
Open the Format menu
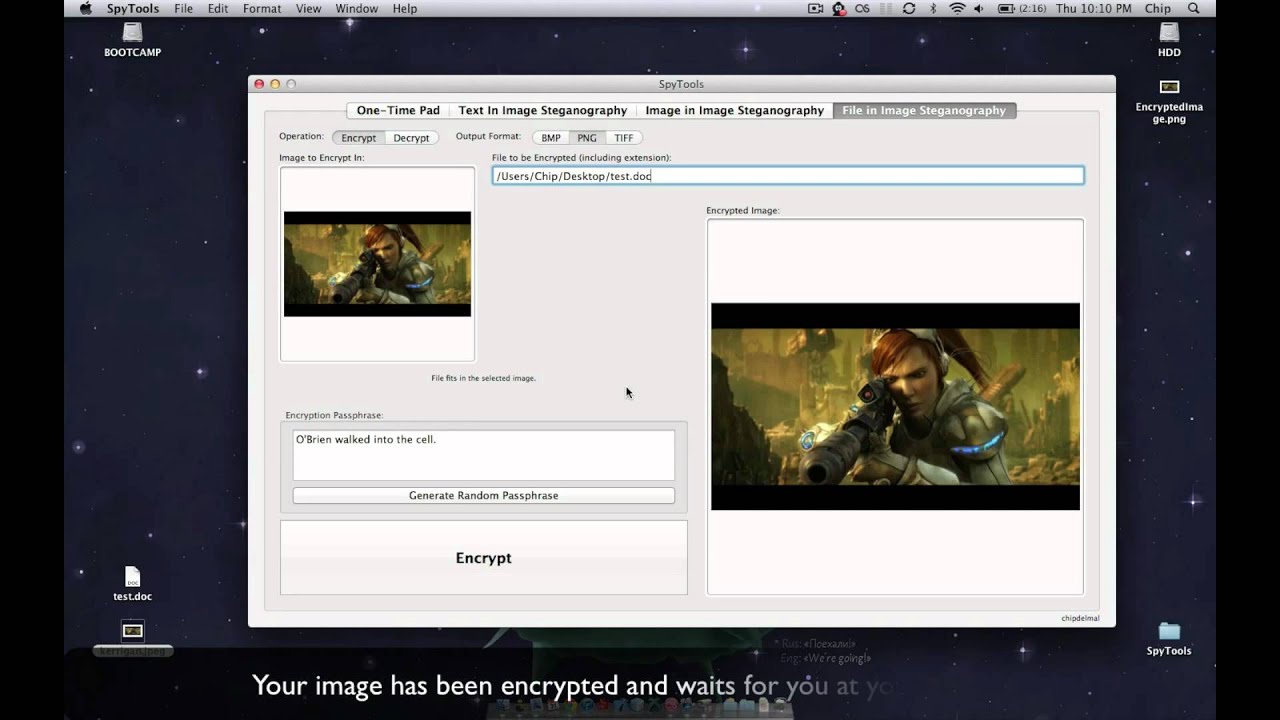click(x=262, y=8)
